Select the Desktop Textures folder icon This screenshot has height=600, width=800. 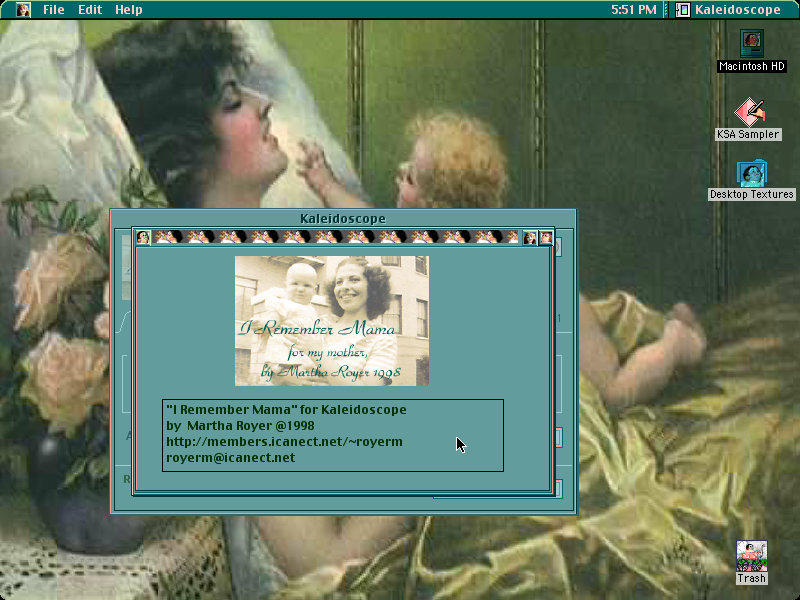coord(752,173)
